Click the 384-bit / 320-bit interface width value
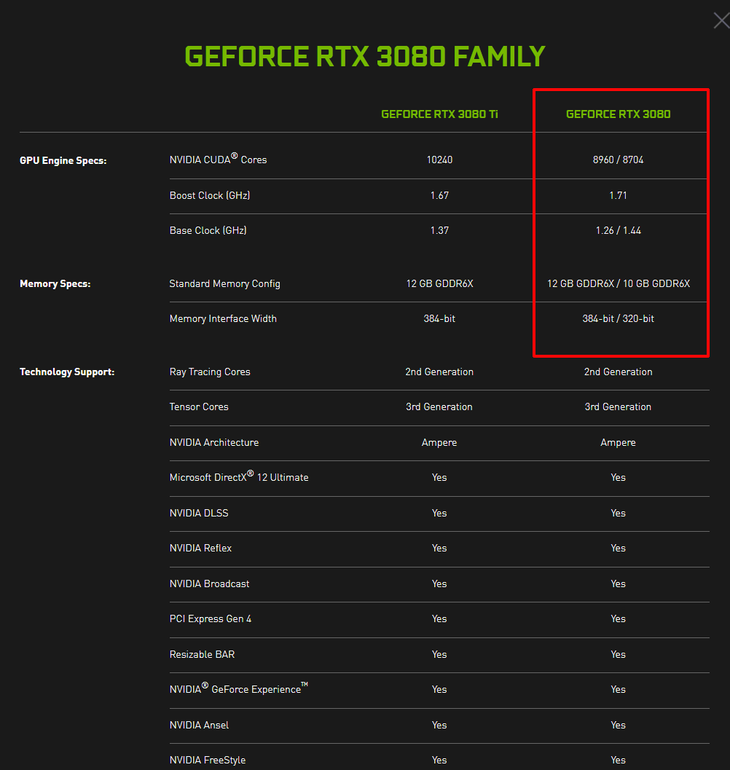 point(618,319)
